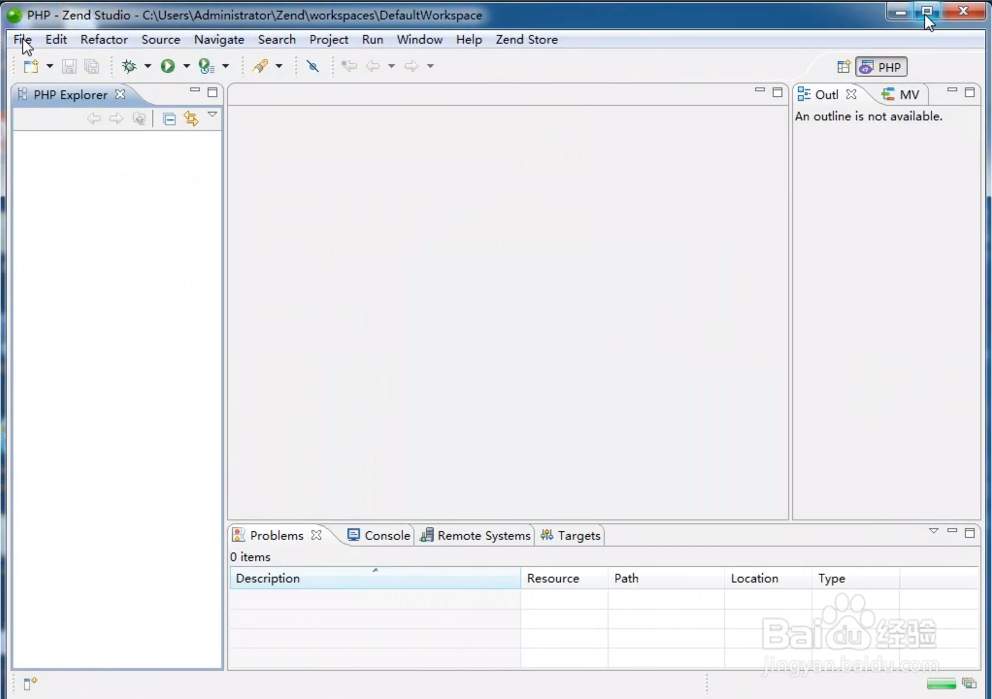Close the Outline view tab

(851, 94)
